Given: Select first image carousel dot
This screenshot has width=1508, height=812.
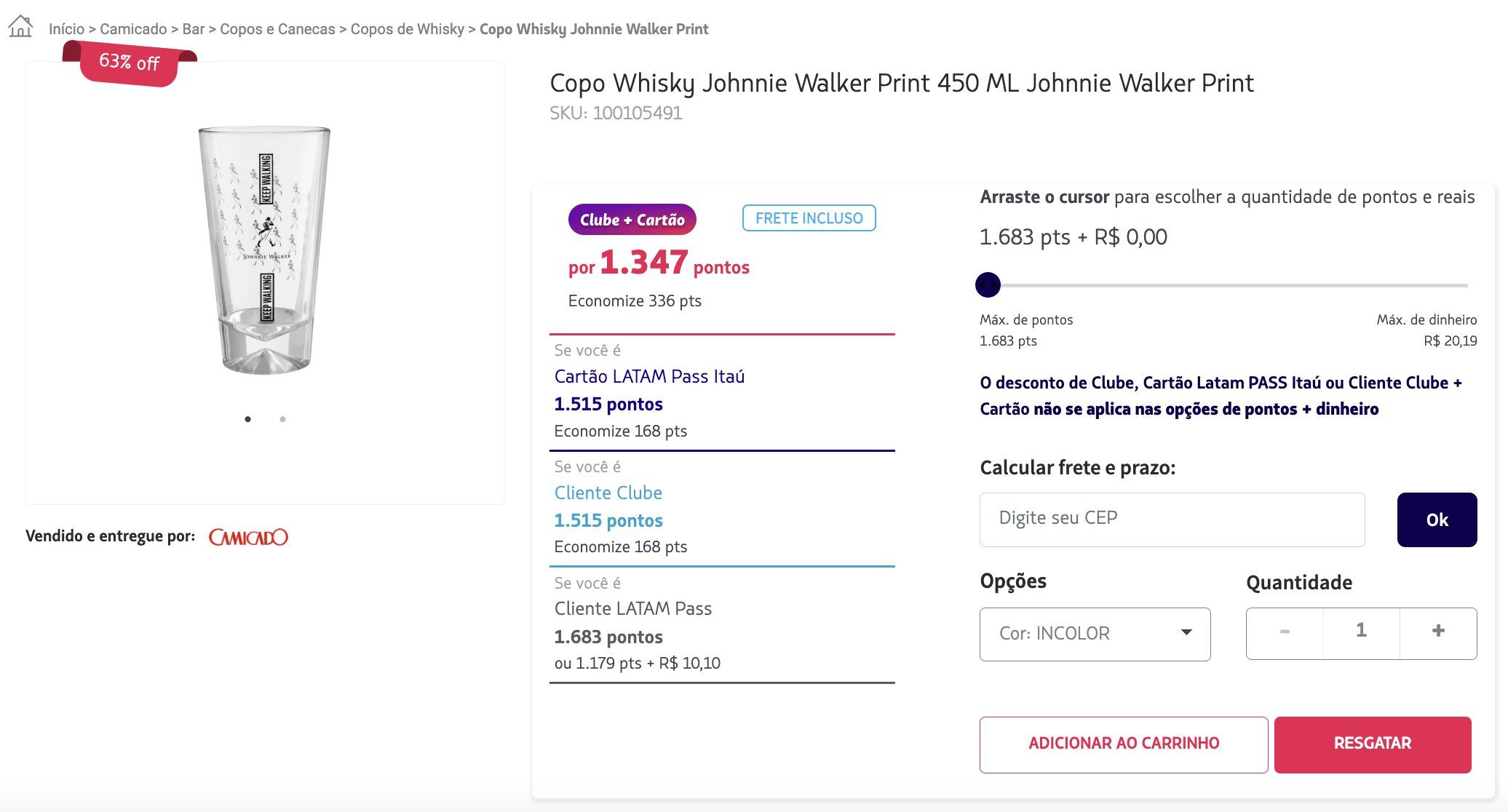Looking at the screenshot, I should tap(248, 419).
